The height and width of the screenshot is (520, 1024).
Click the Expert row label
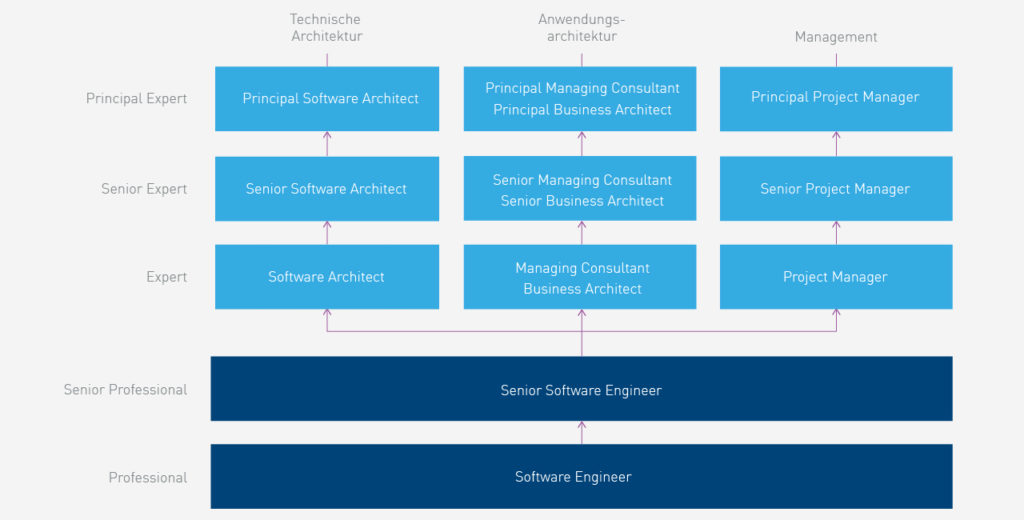coord(166,277)
